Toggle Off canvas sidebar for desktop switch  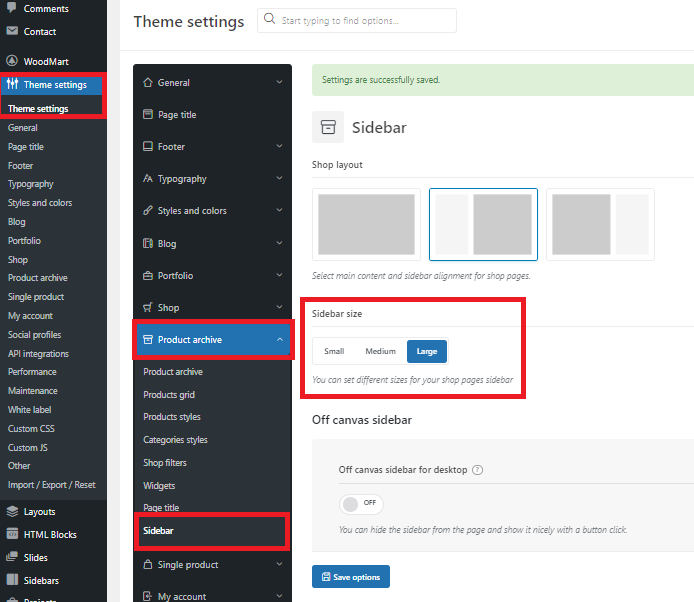coord(361,504)
